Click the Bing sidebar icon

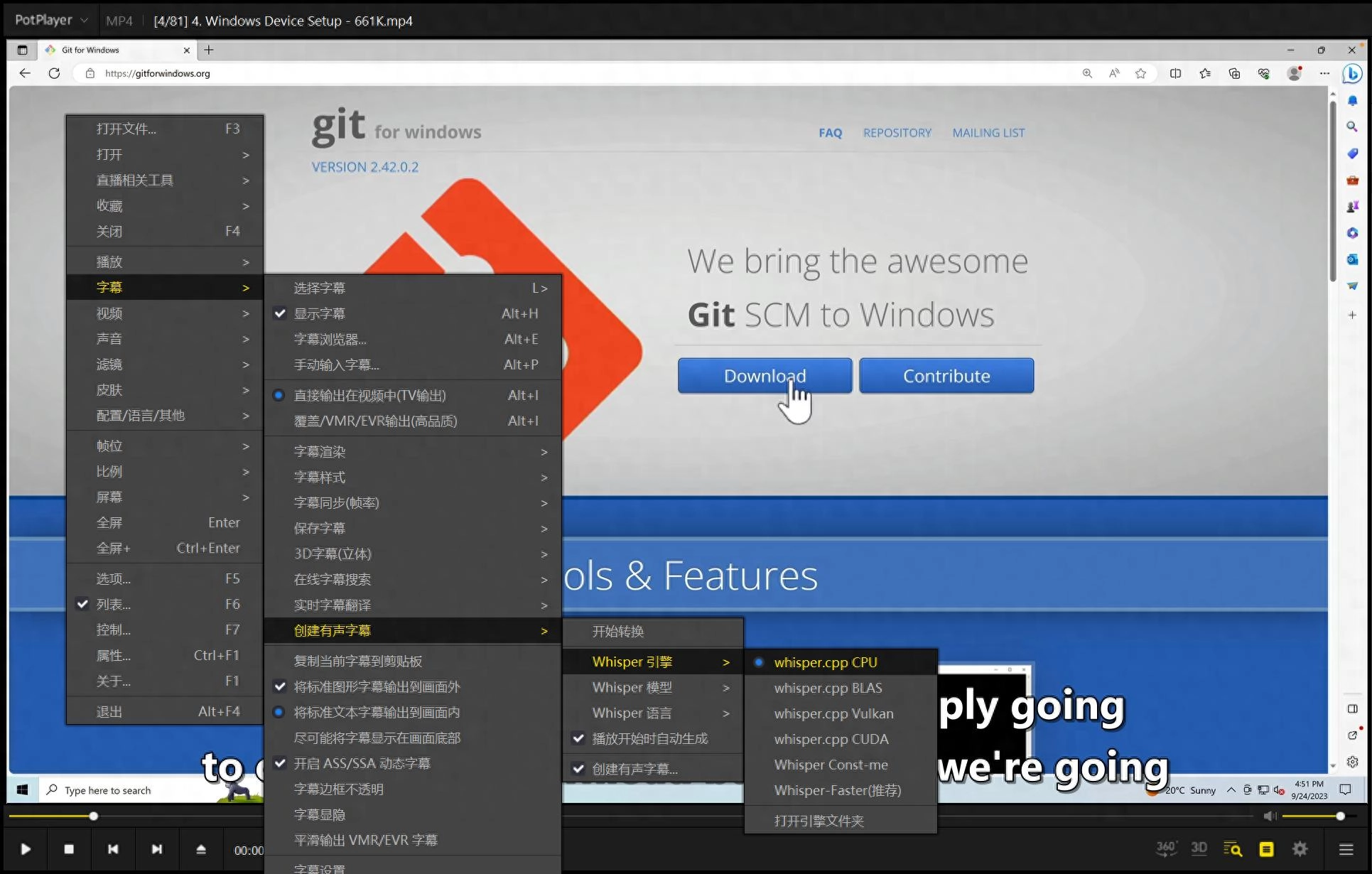(1352, 73)
